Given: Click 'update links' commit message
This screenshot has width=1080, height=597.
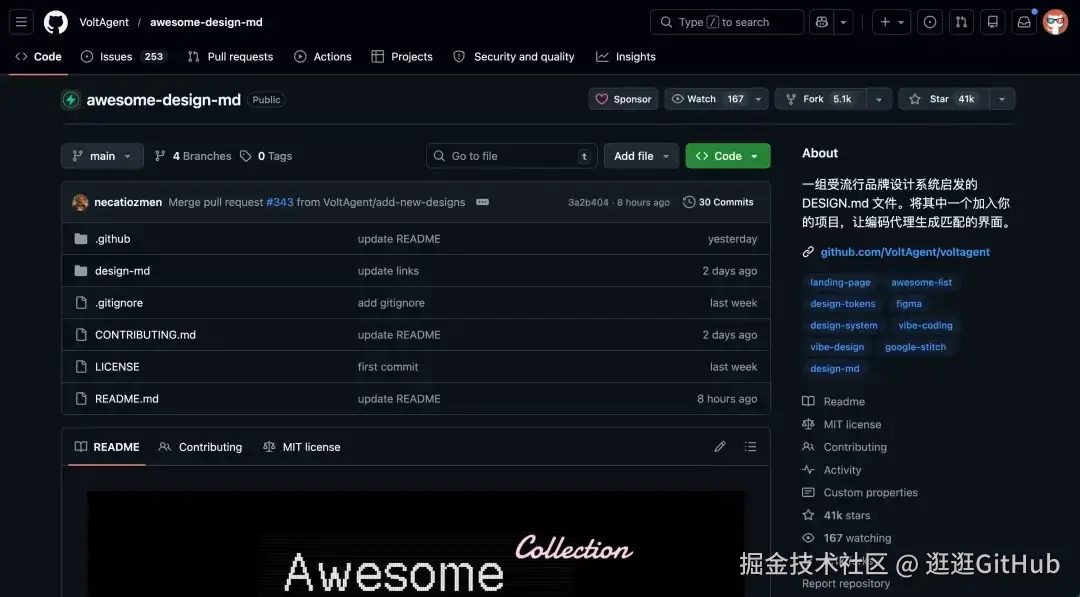Looking at the screenshot, I should tap(388, 271).
